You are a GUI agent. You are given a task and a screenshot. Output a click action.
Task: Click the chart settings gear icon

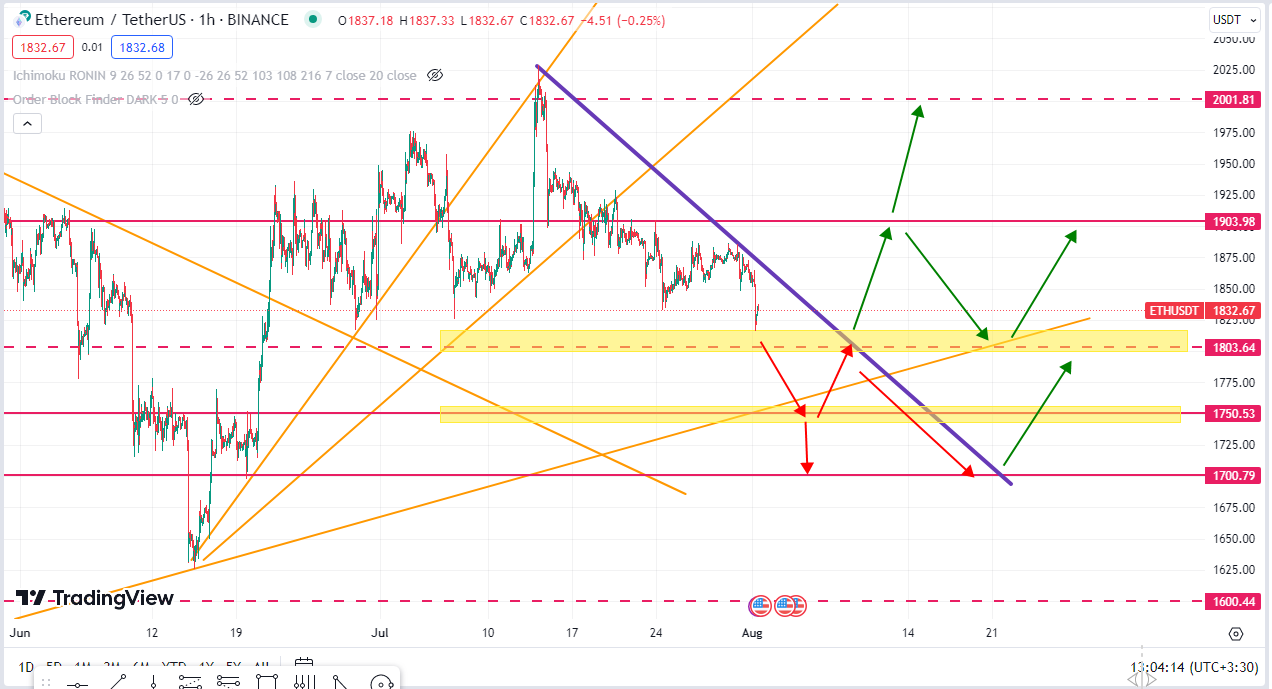(x=1236, y=634)
